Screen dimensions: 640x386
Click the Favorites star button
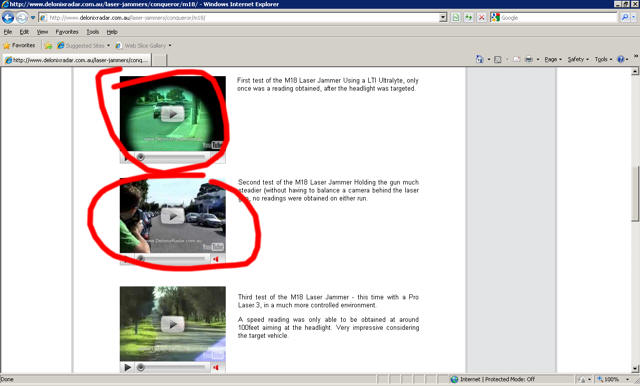coord(19,45)
